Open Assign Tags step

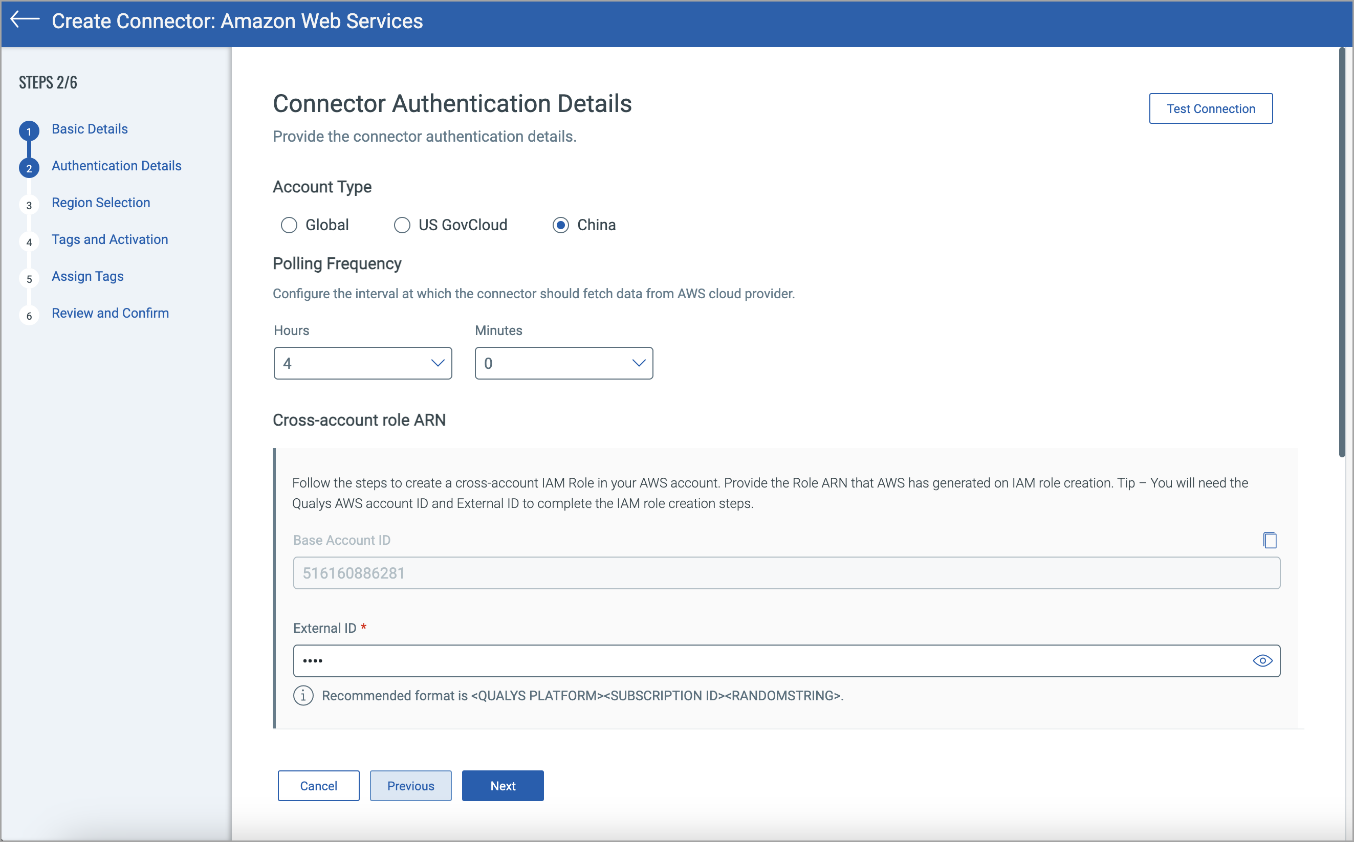point(88,277)
